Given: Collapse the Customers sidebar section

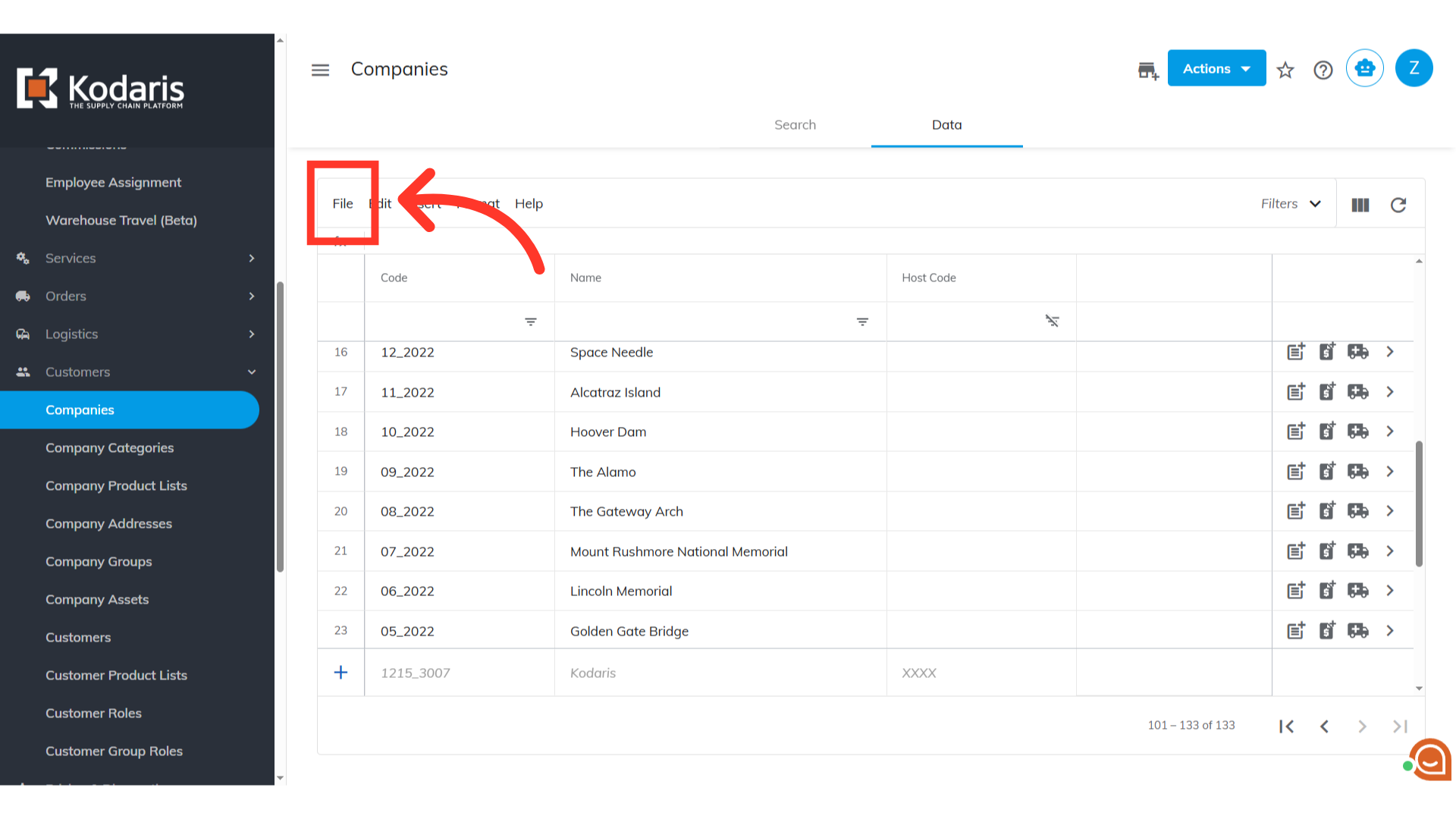Looking at the screenshot, I should click(136, 372).
